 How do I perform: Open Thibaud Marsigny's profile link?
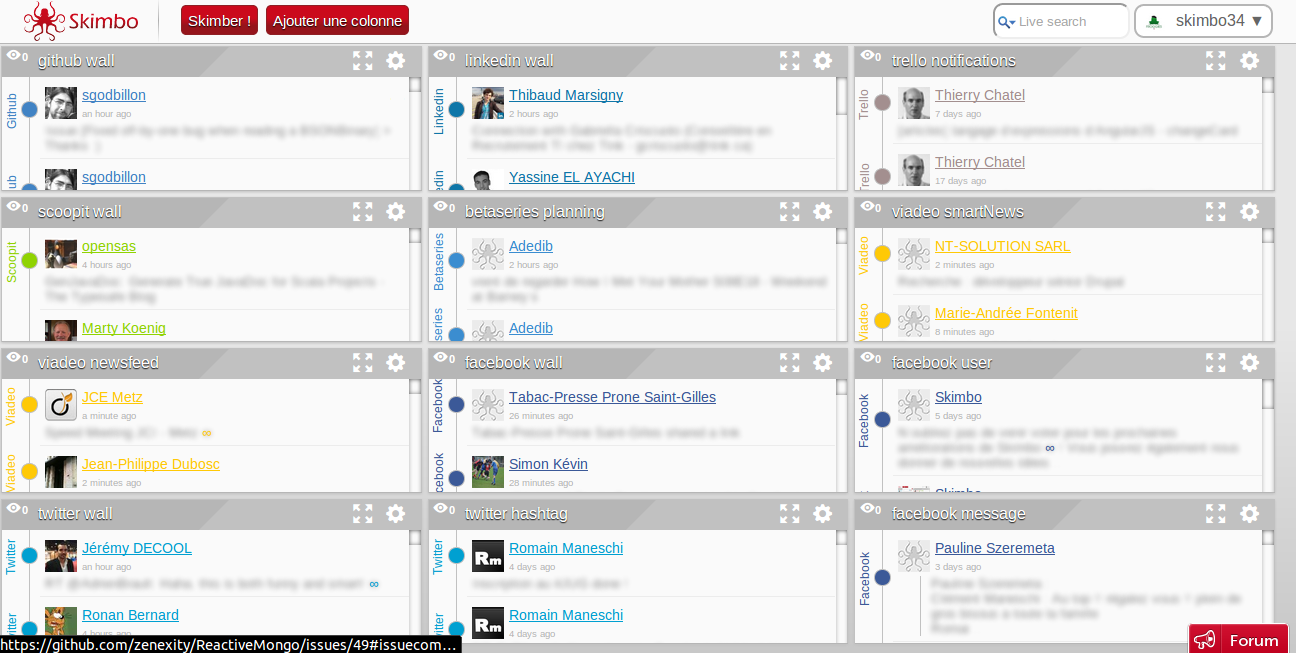(x=566, y=95)
